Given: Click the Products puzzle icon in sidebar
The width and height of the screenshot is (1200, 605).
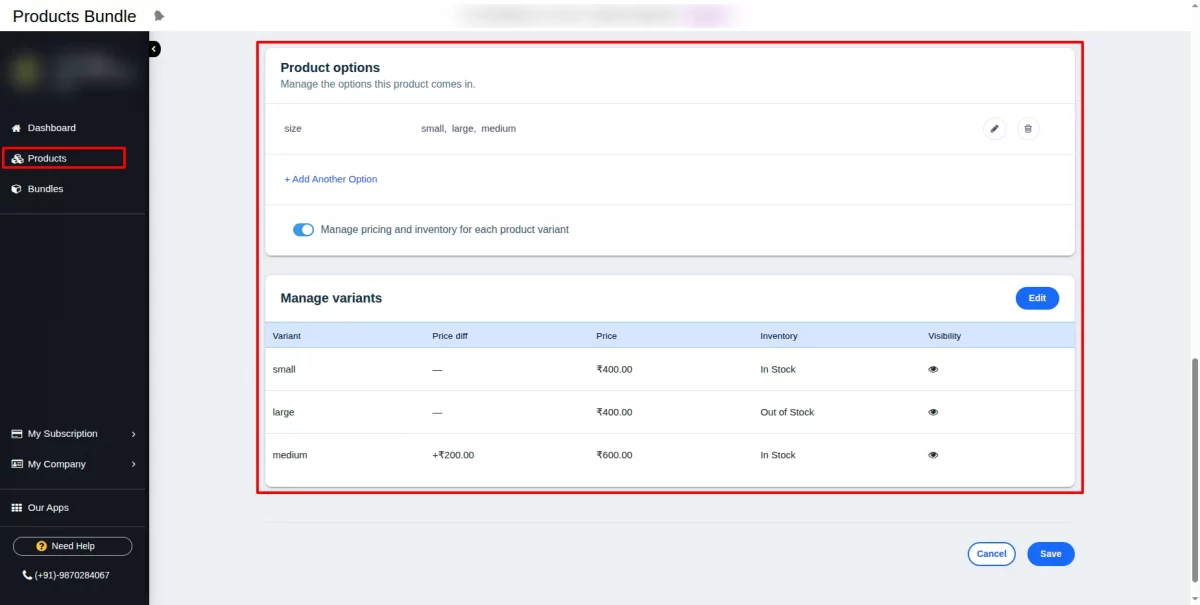Looking at the screenshot, I should point(16,158).
